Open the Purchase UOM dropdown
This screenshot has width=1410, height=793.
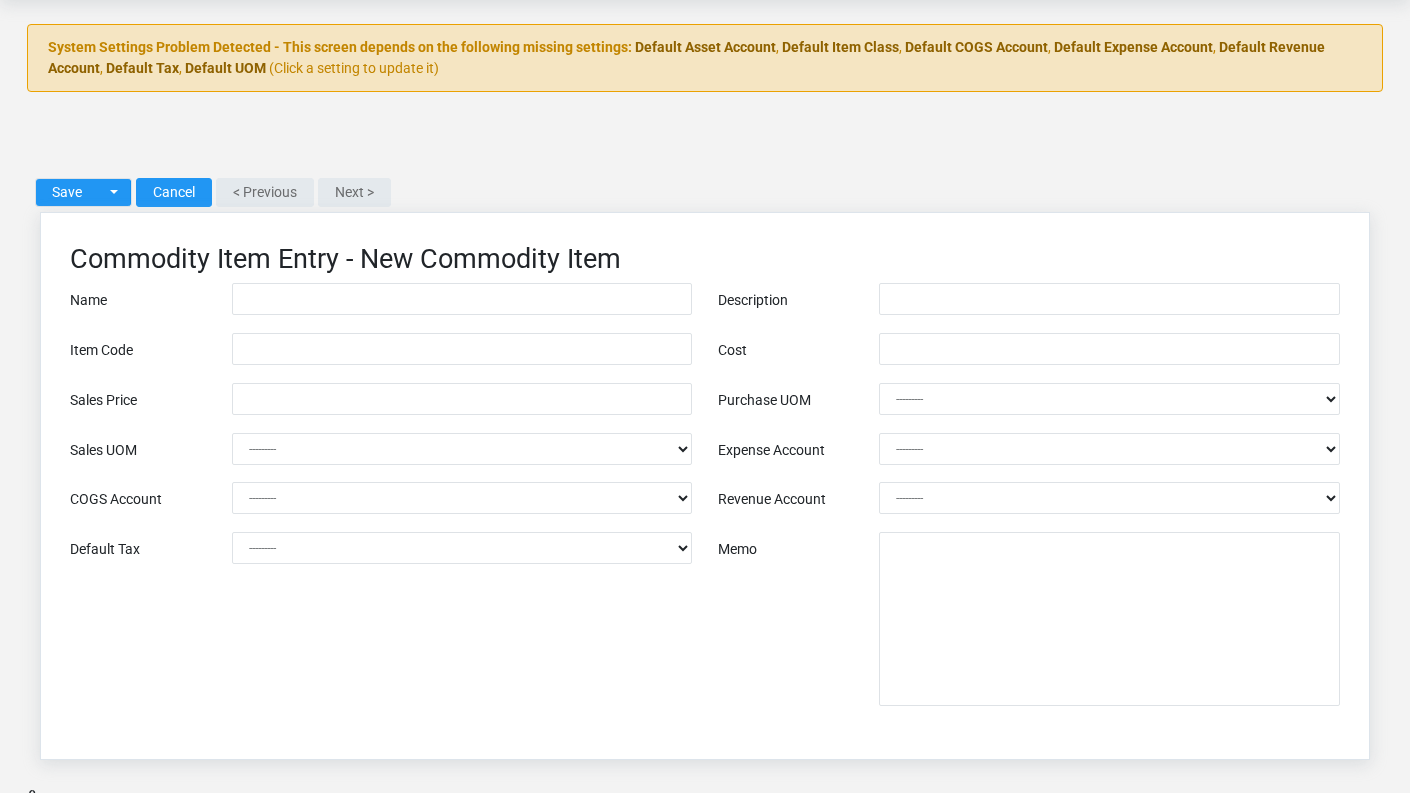[x=1109, y=399]
